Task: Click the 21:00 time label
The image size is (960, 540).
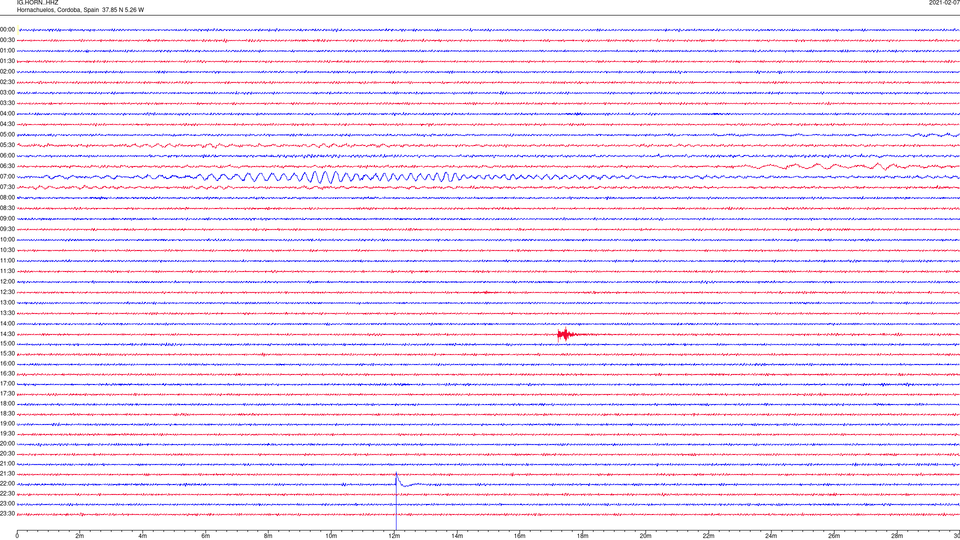Action: tap(7, 464)
